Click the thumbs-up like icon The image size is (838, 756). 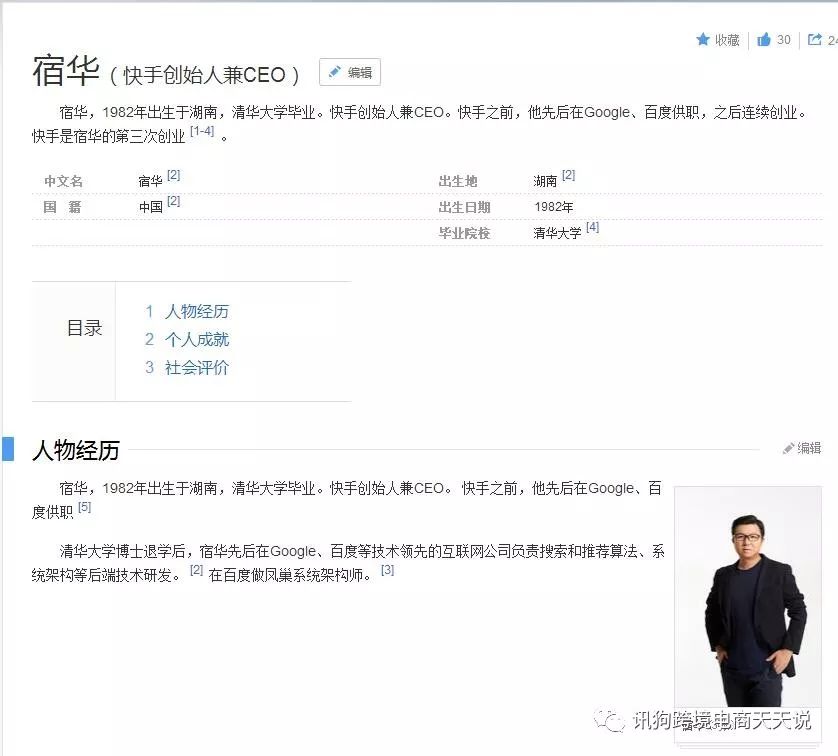tap(764, 40)
